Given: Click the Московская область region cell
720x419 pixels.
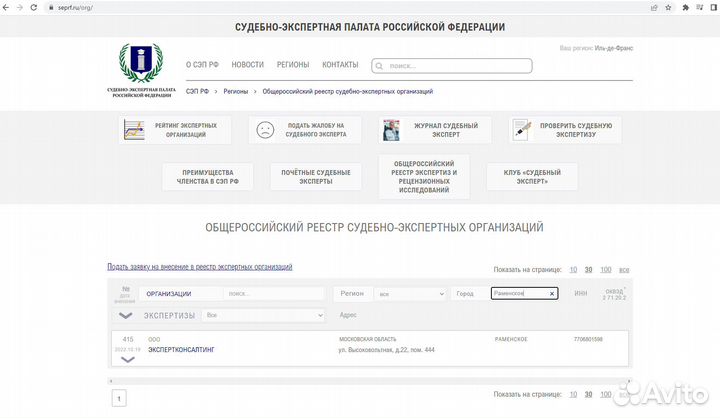Looking at the screenshot, I should [x=368, y=340].
